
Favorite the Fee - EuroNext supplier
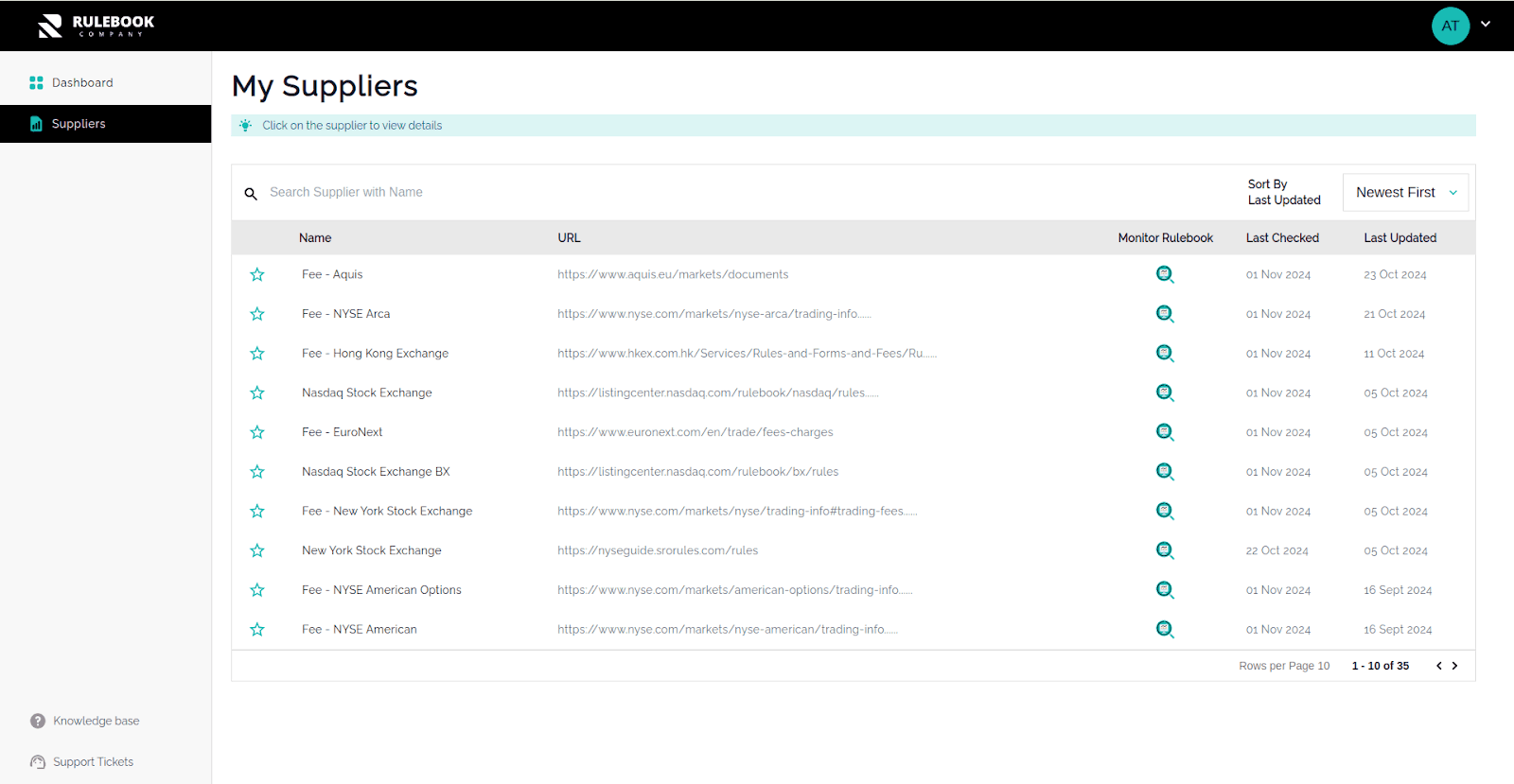tap(257, 432)
